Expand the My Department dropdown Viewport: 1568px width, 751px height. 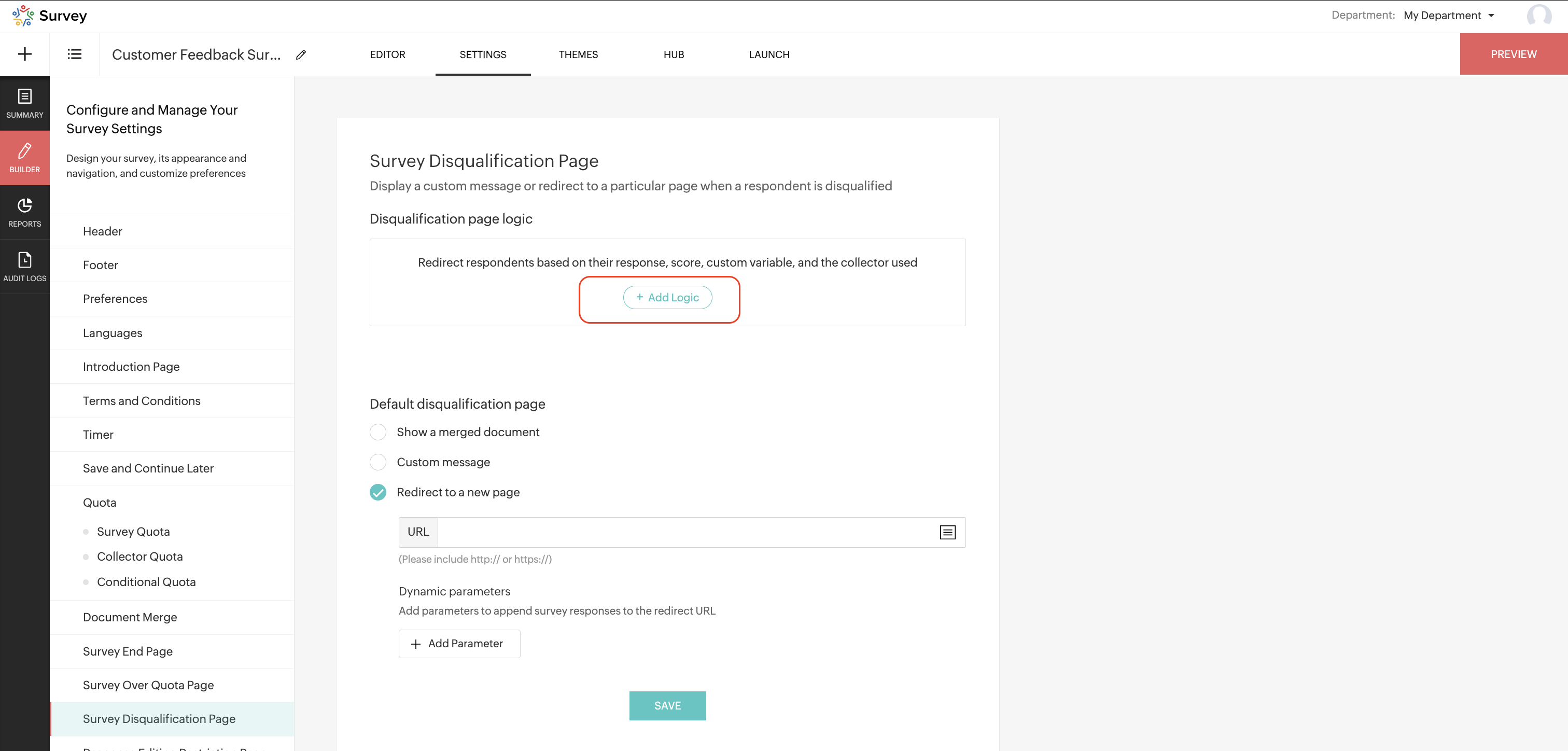[x=1449, y=16]
